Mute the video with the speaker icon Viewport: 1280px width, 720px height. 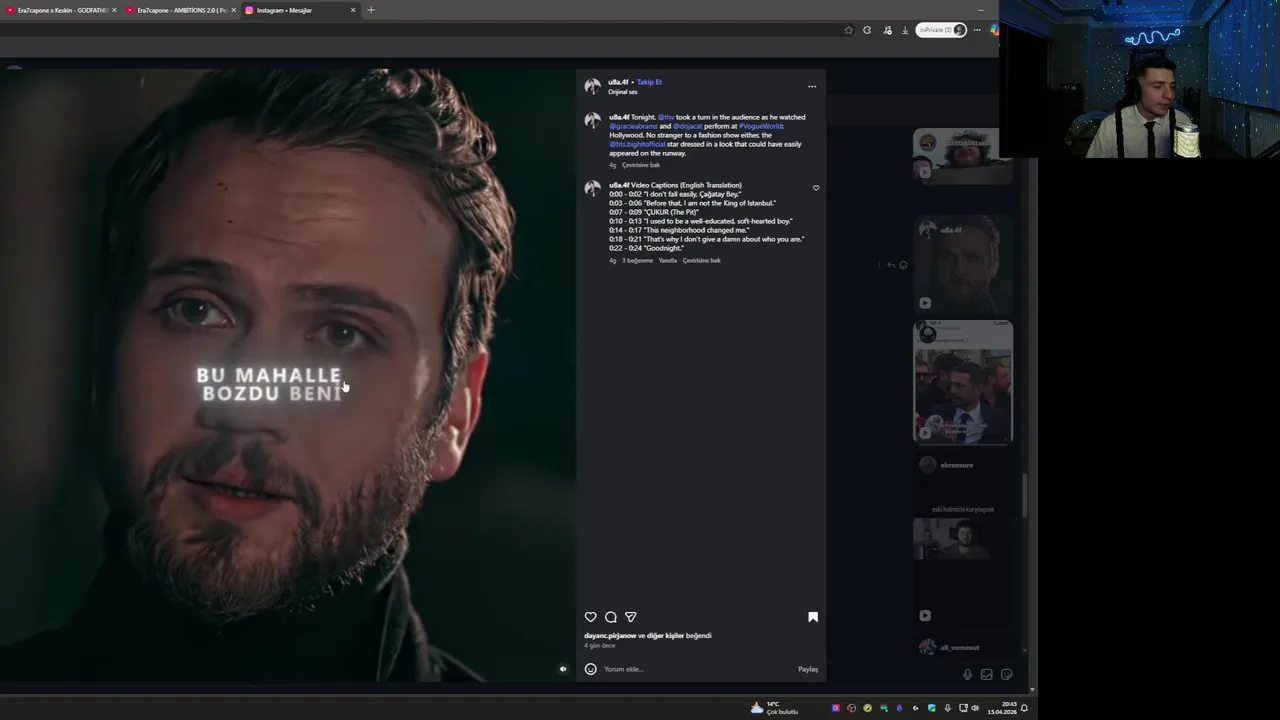tap(563, 669)
